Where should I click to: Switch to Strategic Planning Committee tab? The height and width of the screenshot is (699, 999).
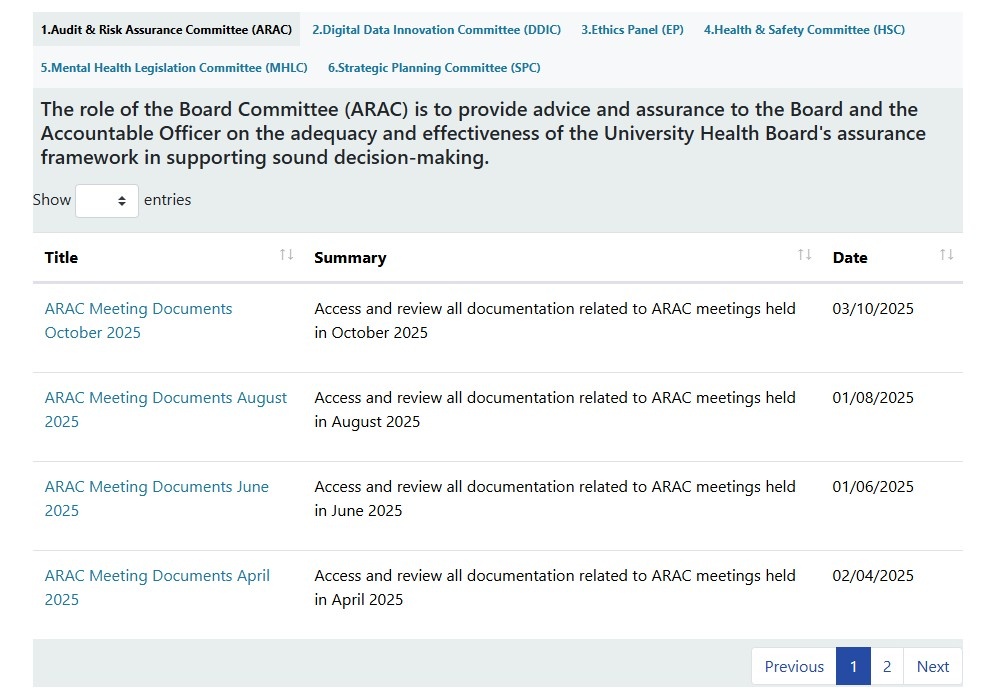[x=434, y=68]
